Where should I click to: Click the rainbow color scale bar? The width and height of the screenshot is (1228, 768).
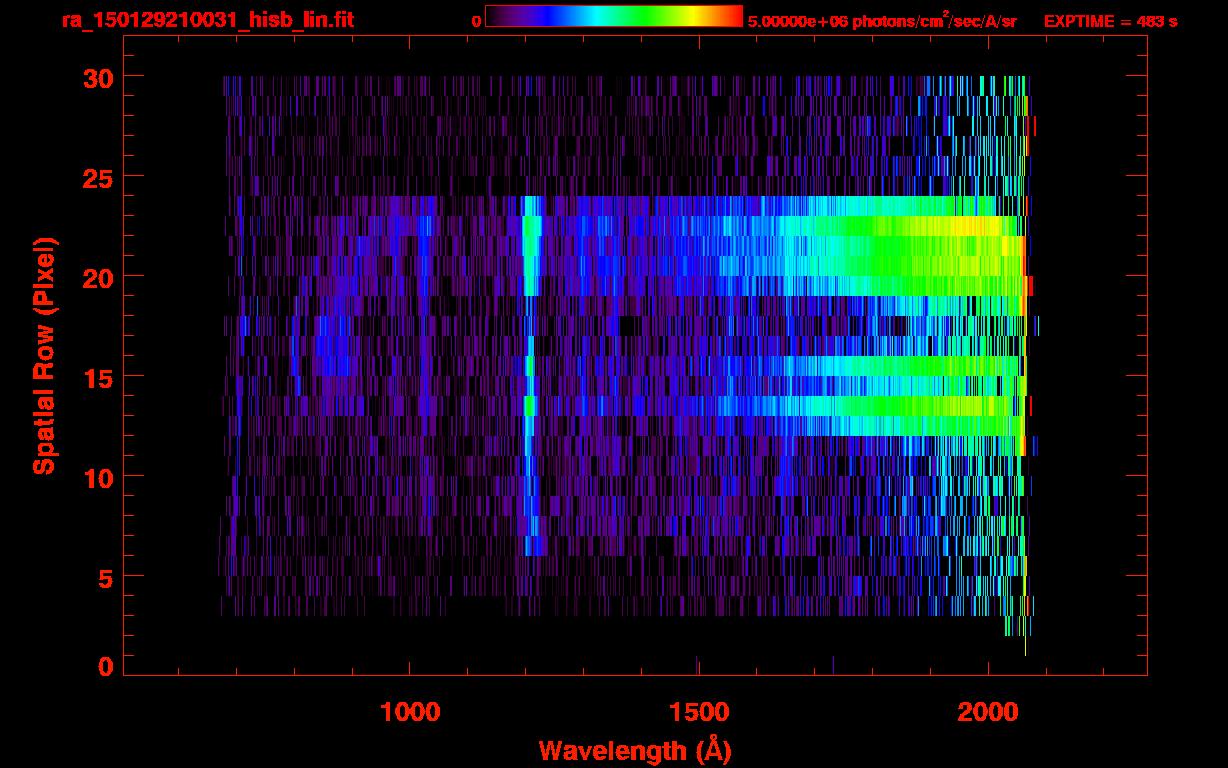click(x=613, y=16)
